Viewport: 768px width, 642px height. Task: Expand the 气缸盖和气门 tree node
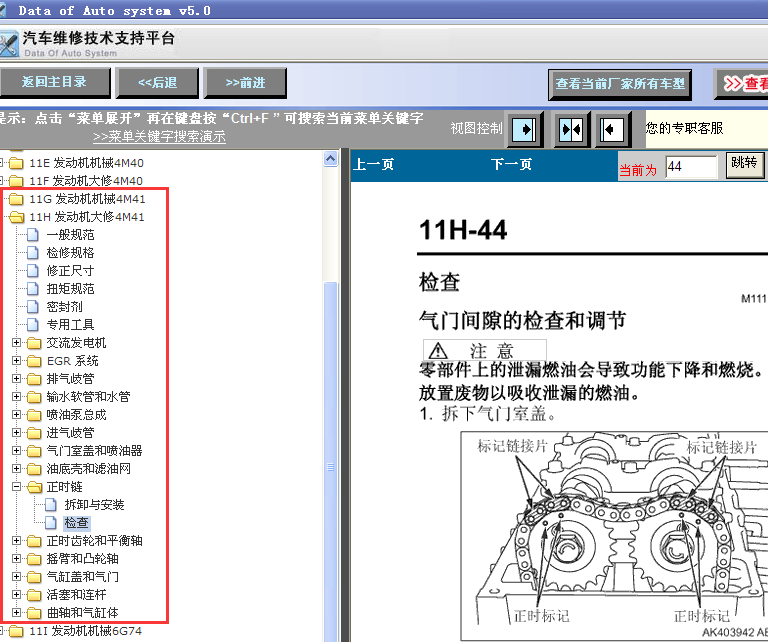16,577
